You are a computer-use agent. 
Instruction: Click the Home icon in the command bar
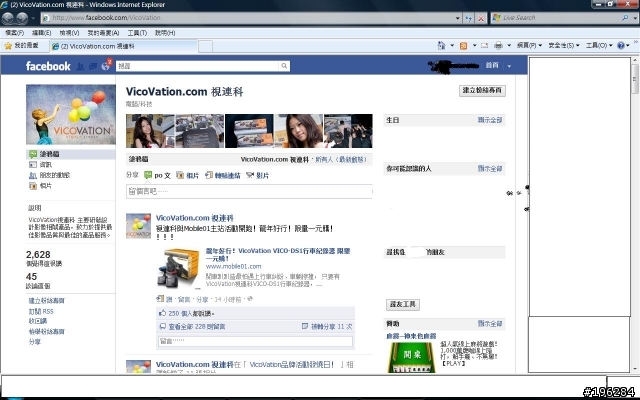441,45
